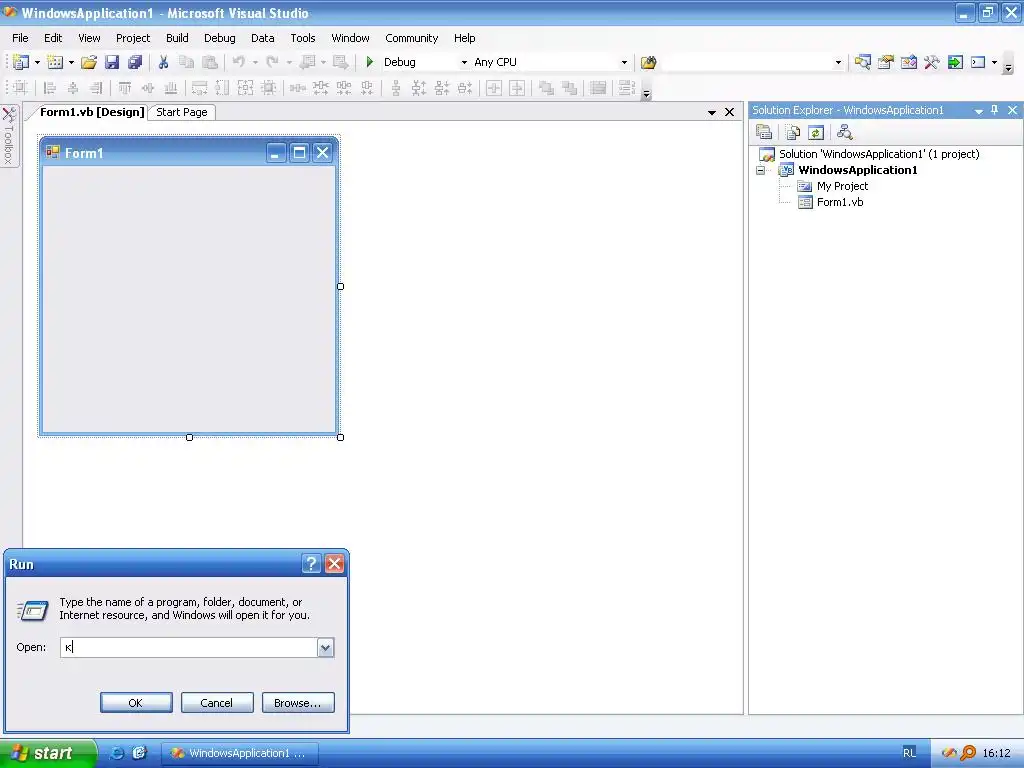Select the Form1.vb [Design] tab

click(91, 112)
